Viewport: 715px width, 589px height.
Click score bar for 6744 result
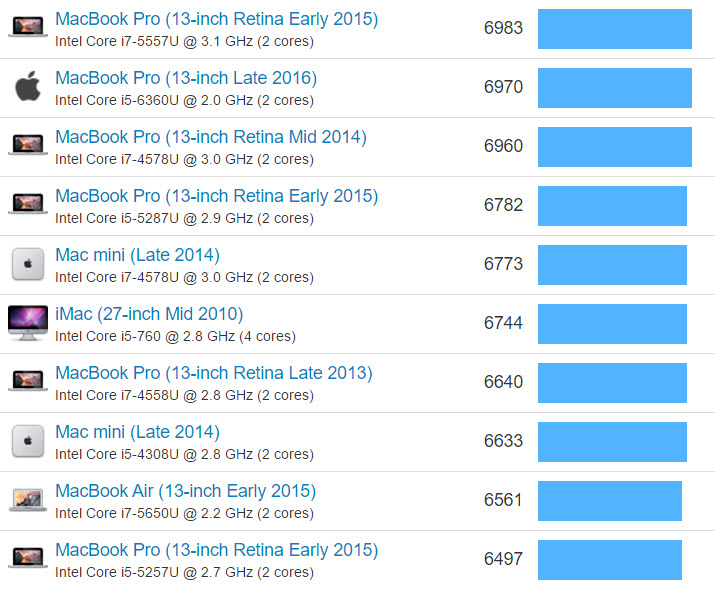tap(612, 324)
